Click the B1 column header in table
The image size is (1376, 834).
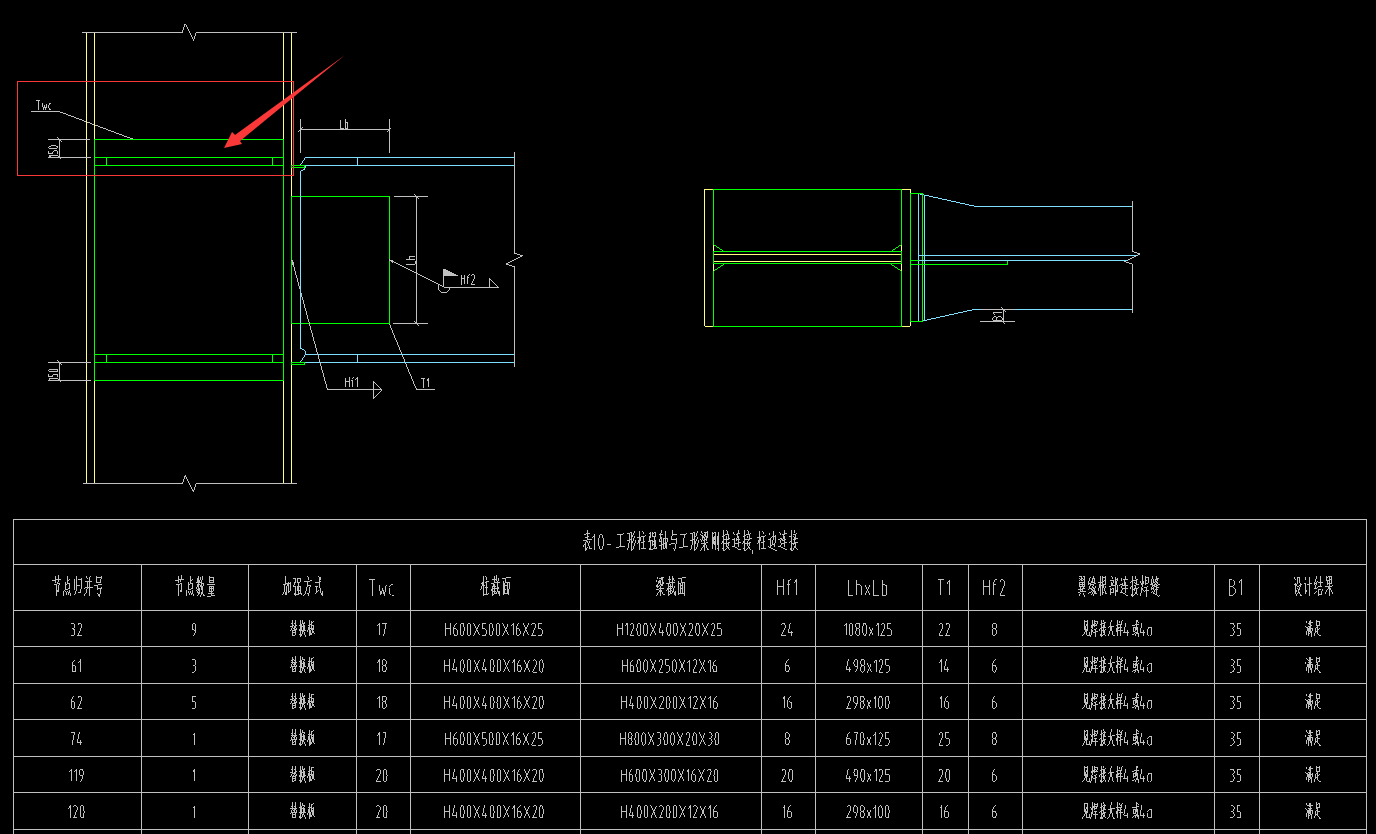coord(1236,588)
